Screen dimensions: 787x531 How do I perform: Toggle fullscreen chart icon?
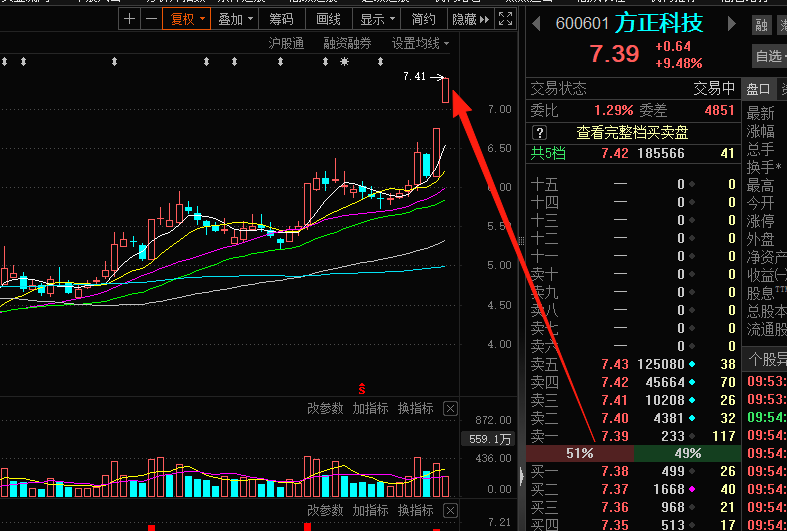pyautogui.click(x=505, y=19)
